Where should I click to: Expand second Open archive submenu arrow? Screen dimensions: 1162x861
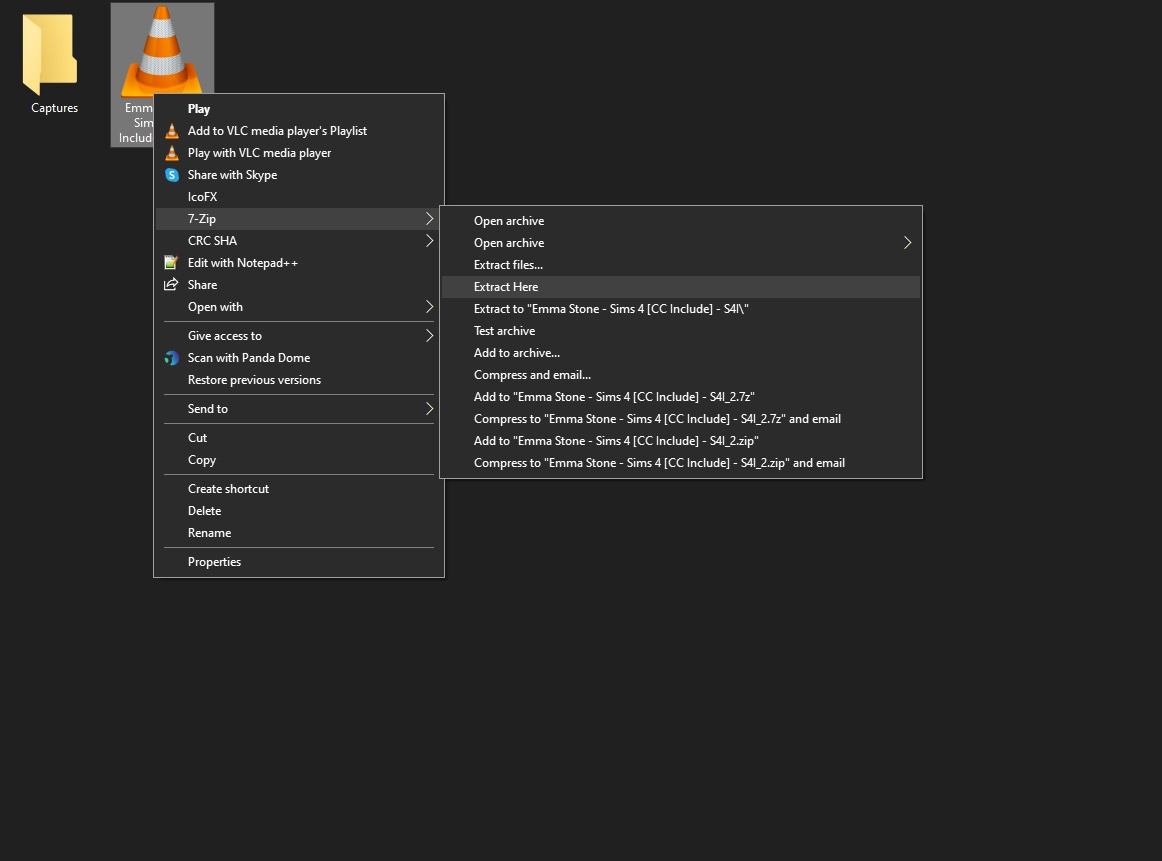(907, 243)
